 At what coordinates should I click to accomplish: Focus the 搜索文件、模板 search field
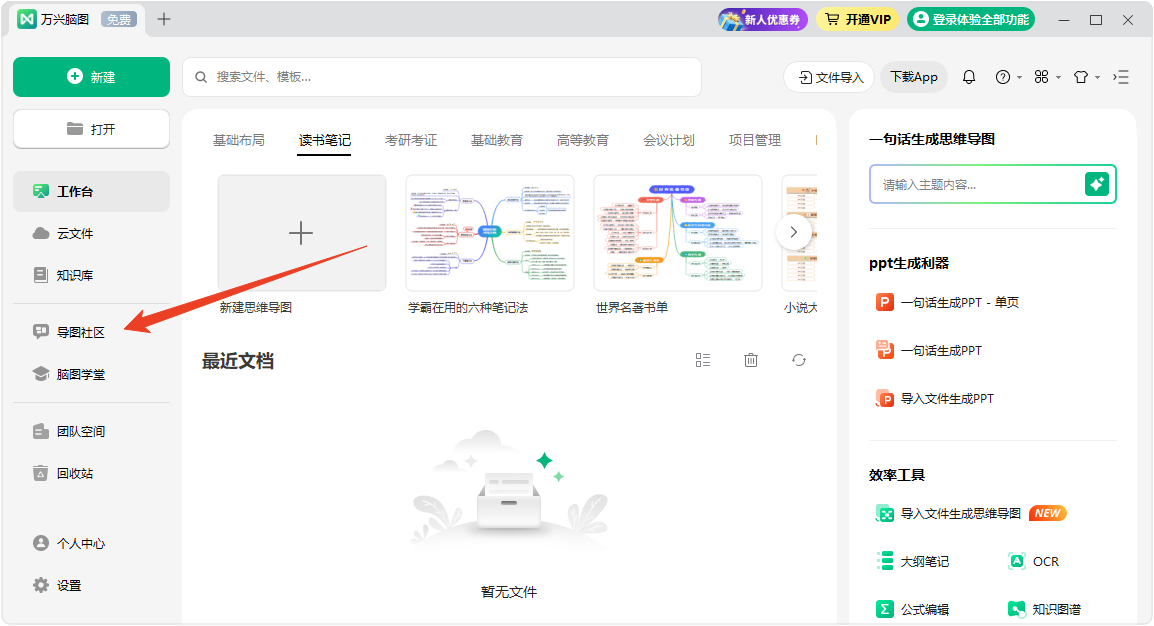coord(441,77)
